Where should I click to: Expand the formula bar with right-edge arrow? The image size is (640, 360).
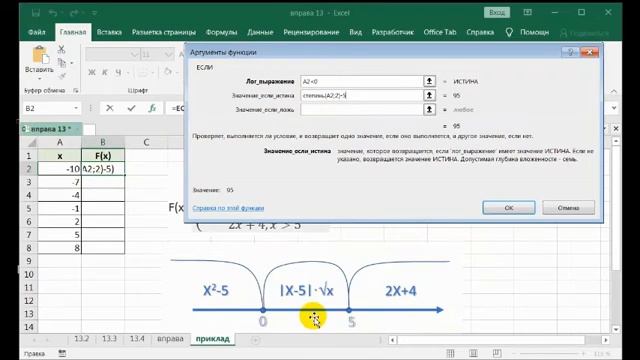coord(614,108)
